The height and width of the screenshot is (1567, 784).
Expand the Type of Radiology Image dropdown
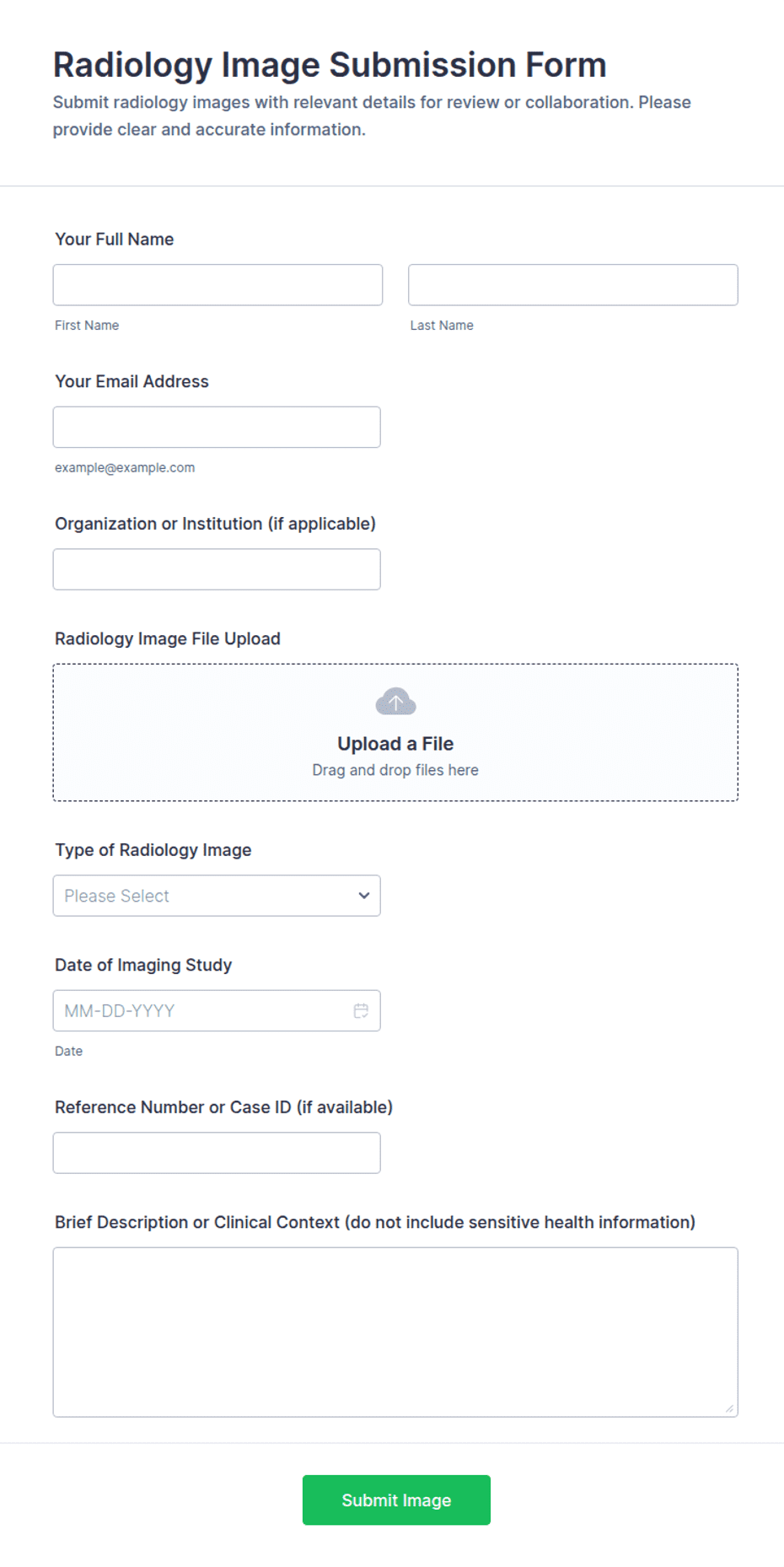tap(217, 896)
